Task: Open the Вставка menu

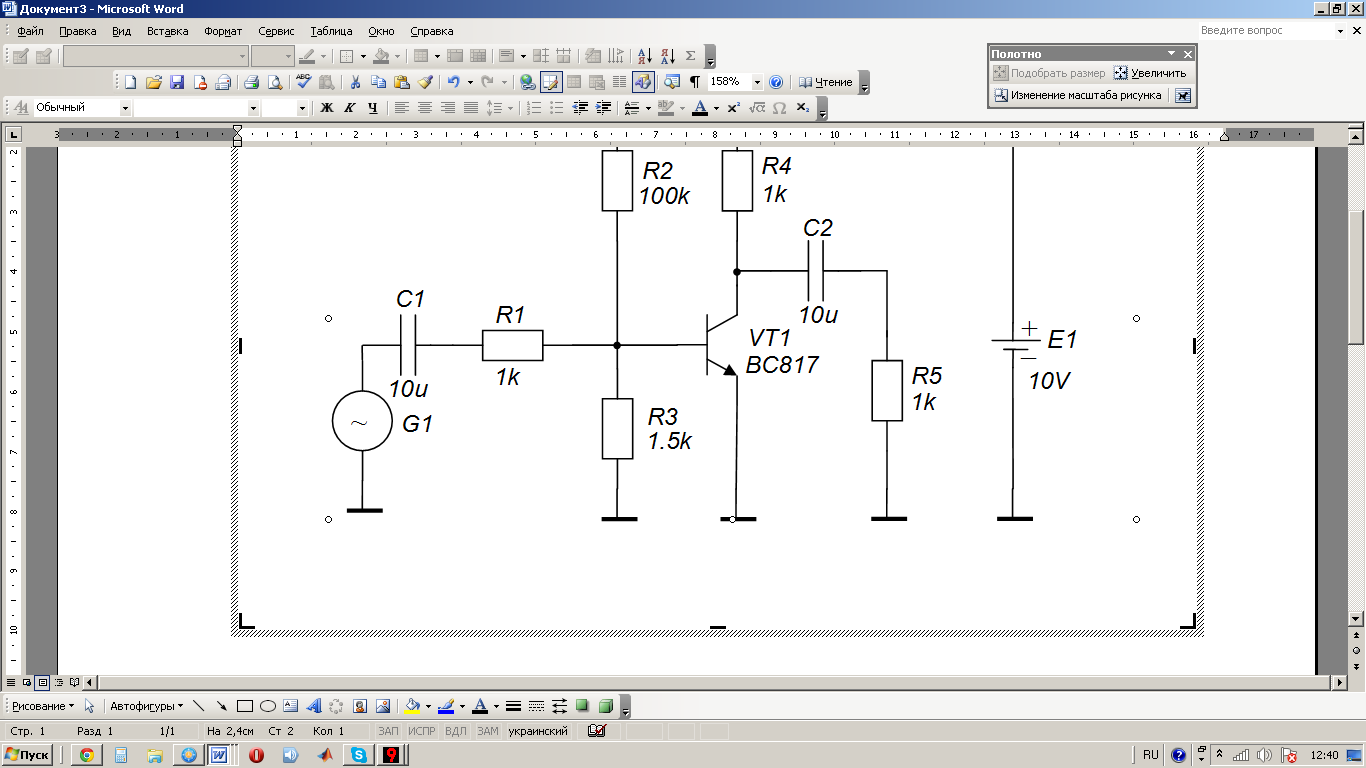Action: 167,31
